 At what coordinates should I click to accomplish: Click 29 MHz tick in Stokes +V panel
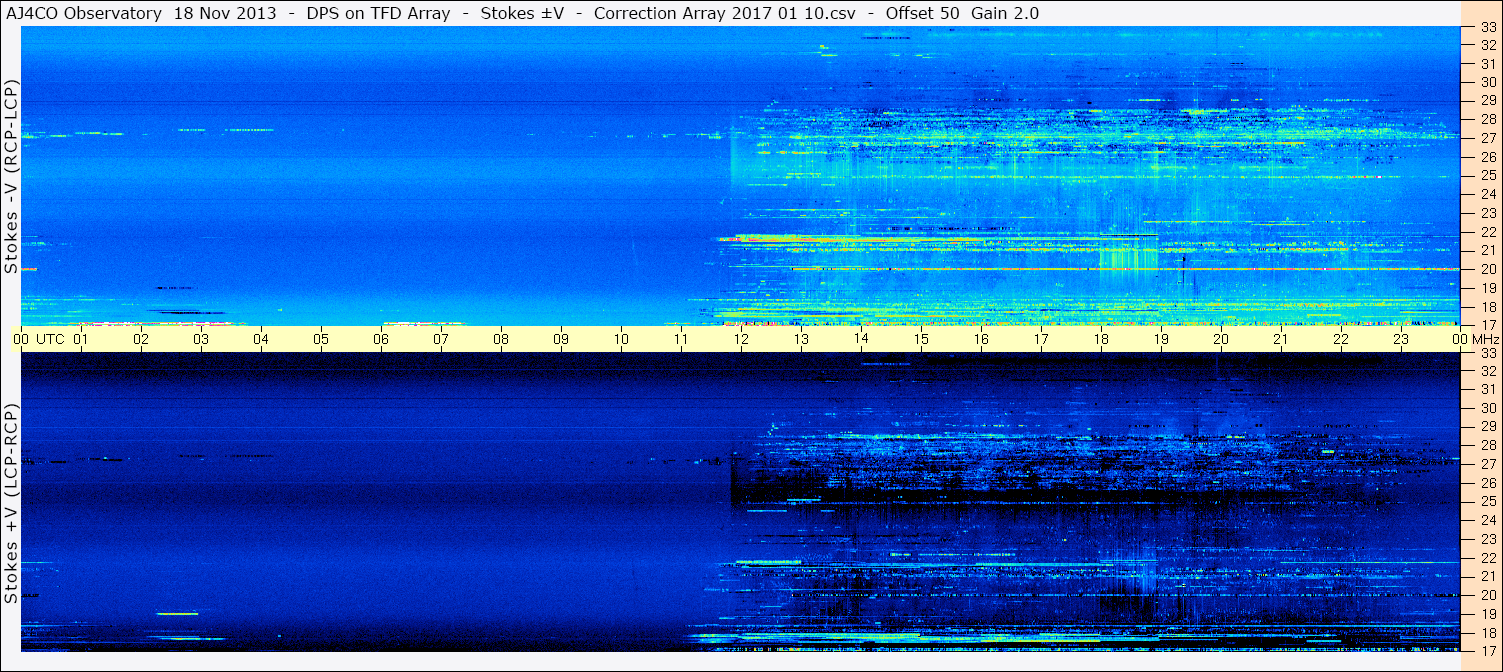pos(1488,426)
